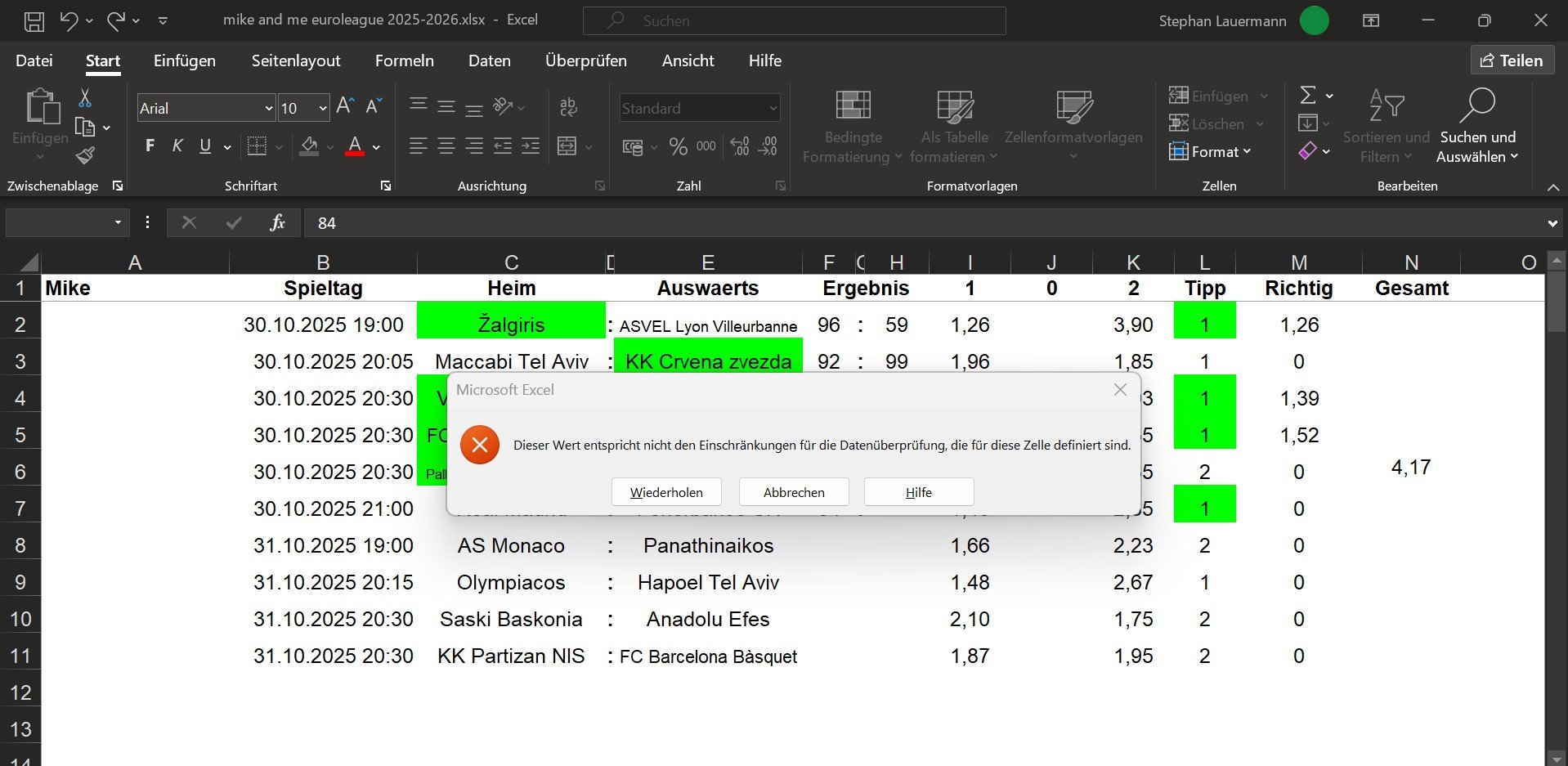Click the accounting number format icon
The image size is (1568, 766).
pos(634,147)
